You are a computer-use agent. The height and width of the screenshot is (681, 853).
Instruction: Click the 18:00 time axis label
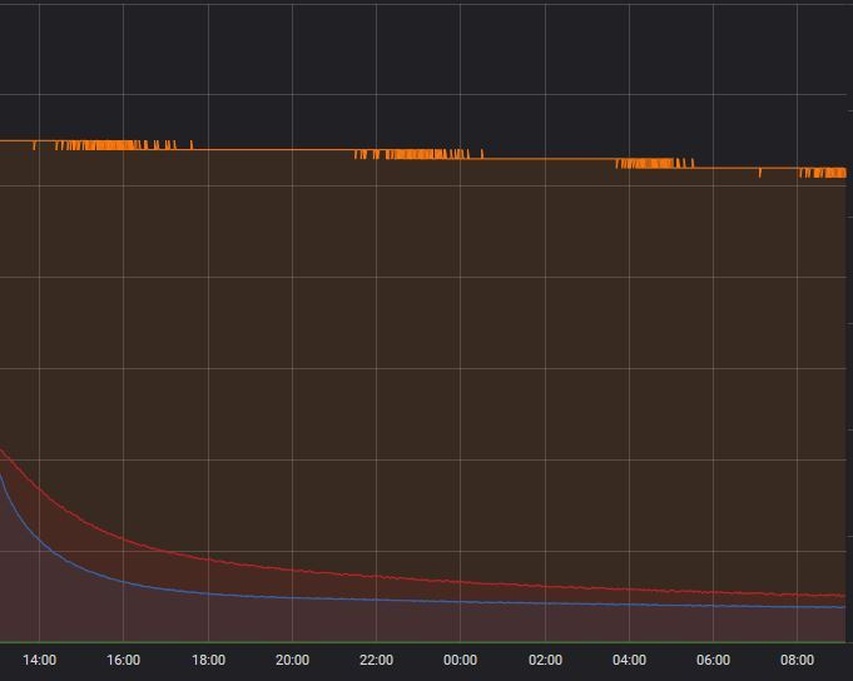(208, 660)
